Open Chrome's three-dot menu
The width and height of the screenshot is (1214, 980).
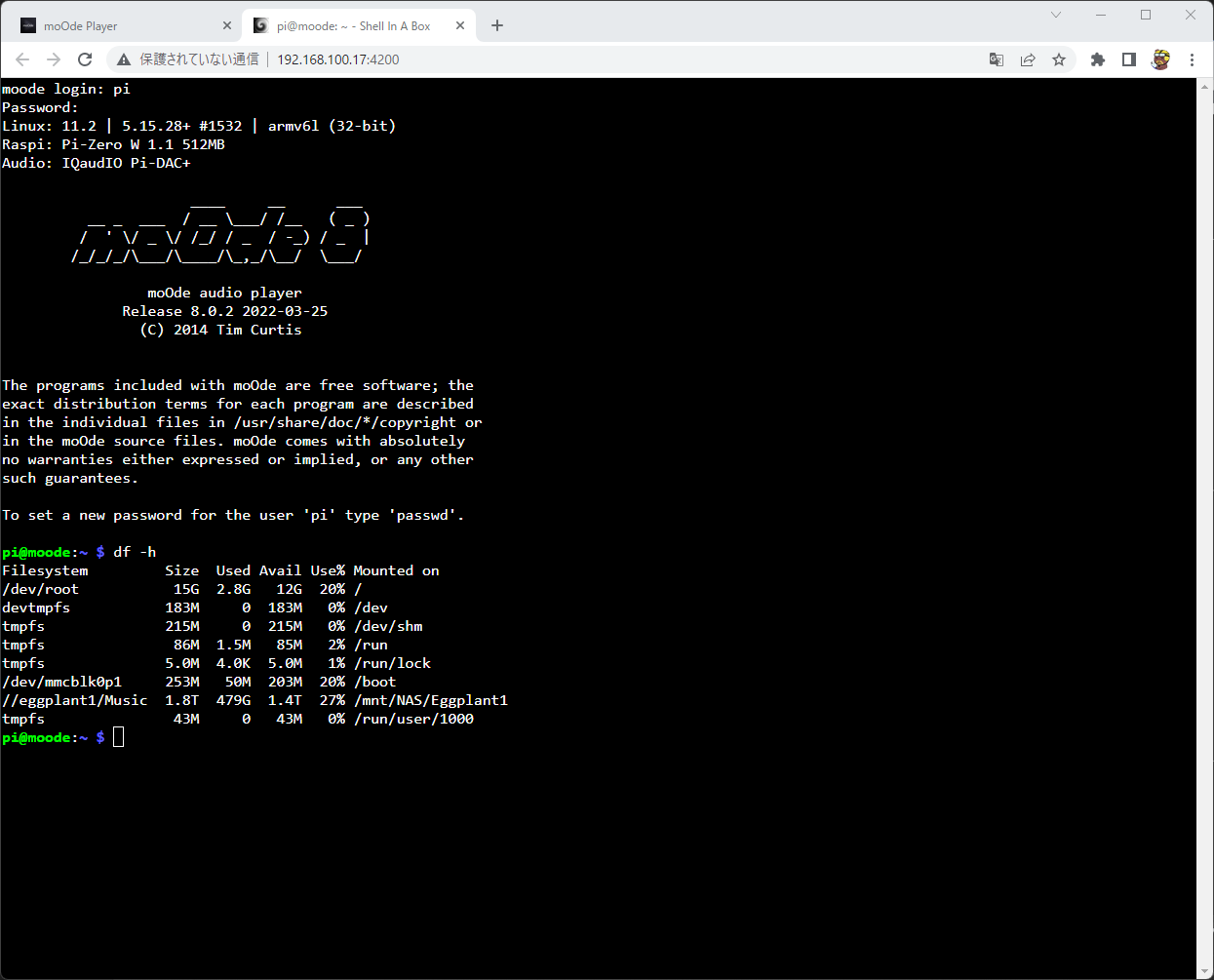click(1192, 59)
